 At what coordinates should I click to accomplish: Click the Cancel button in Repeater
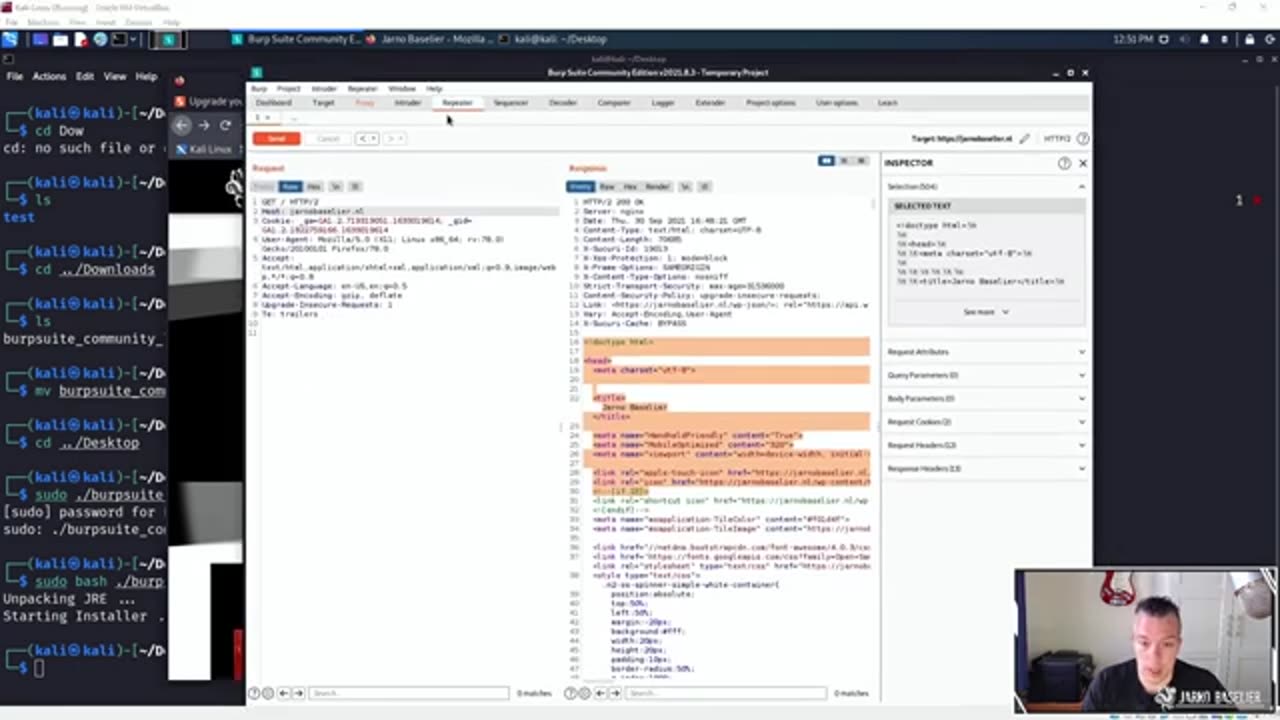point(328,139)
